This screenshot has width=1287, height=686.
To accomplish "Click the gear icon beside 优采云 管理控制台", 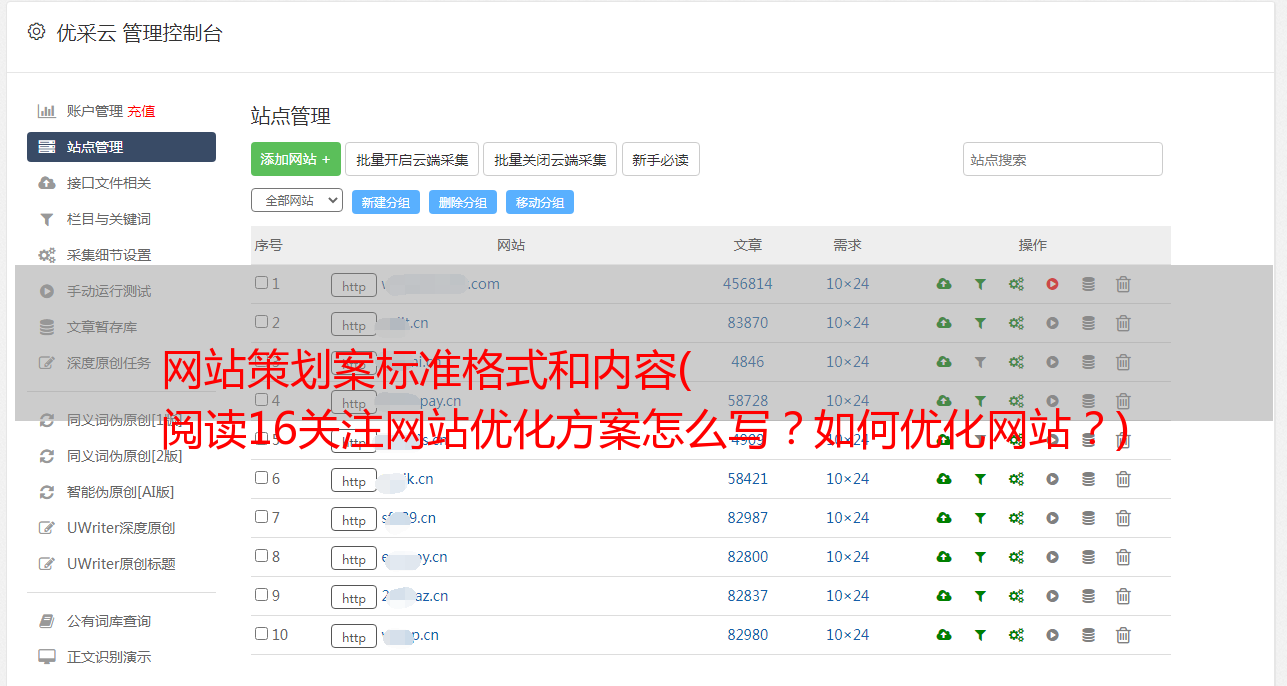I will click(x=36, y=32).
